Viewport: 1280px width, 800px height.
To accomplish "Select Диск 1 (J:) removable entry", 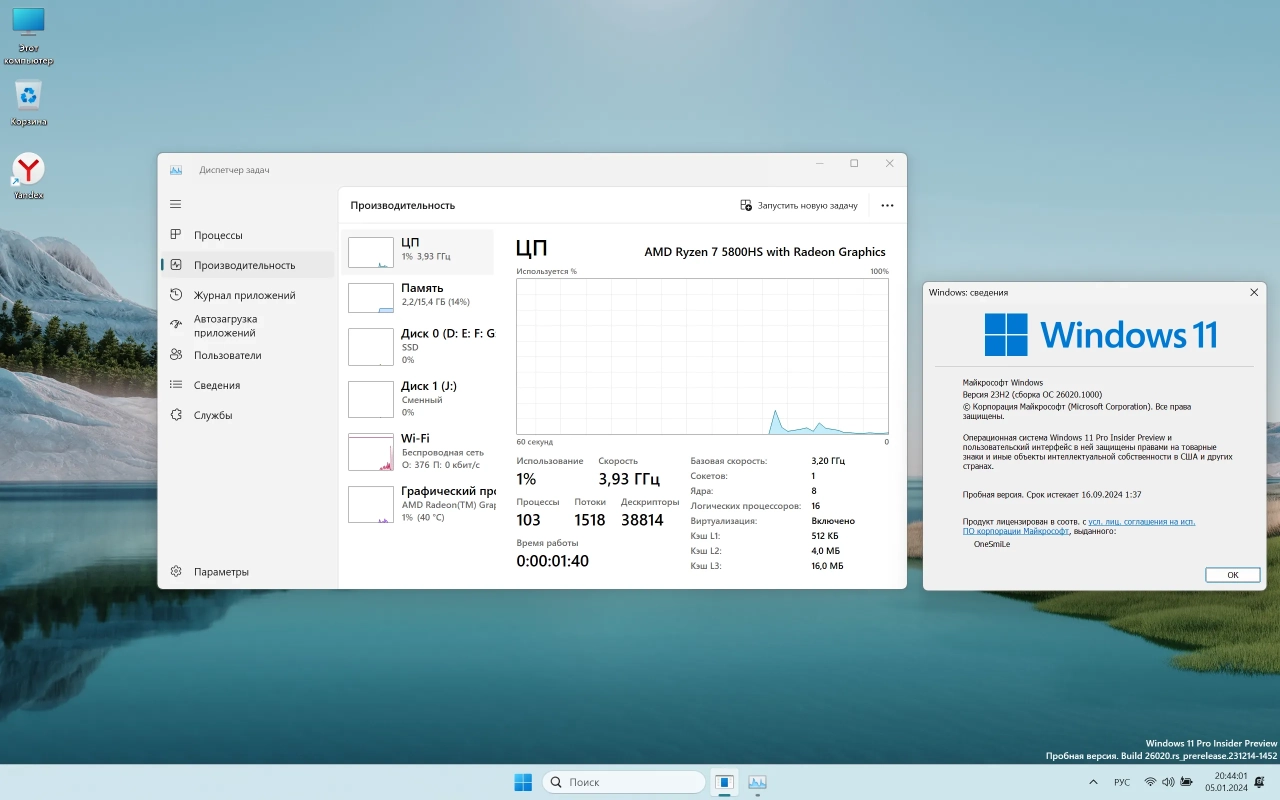I will point(419,398).
